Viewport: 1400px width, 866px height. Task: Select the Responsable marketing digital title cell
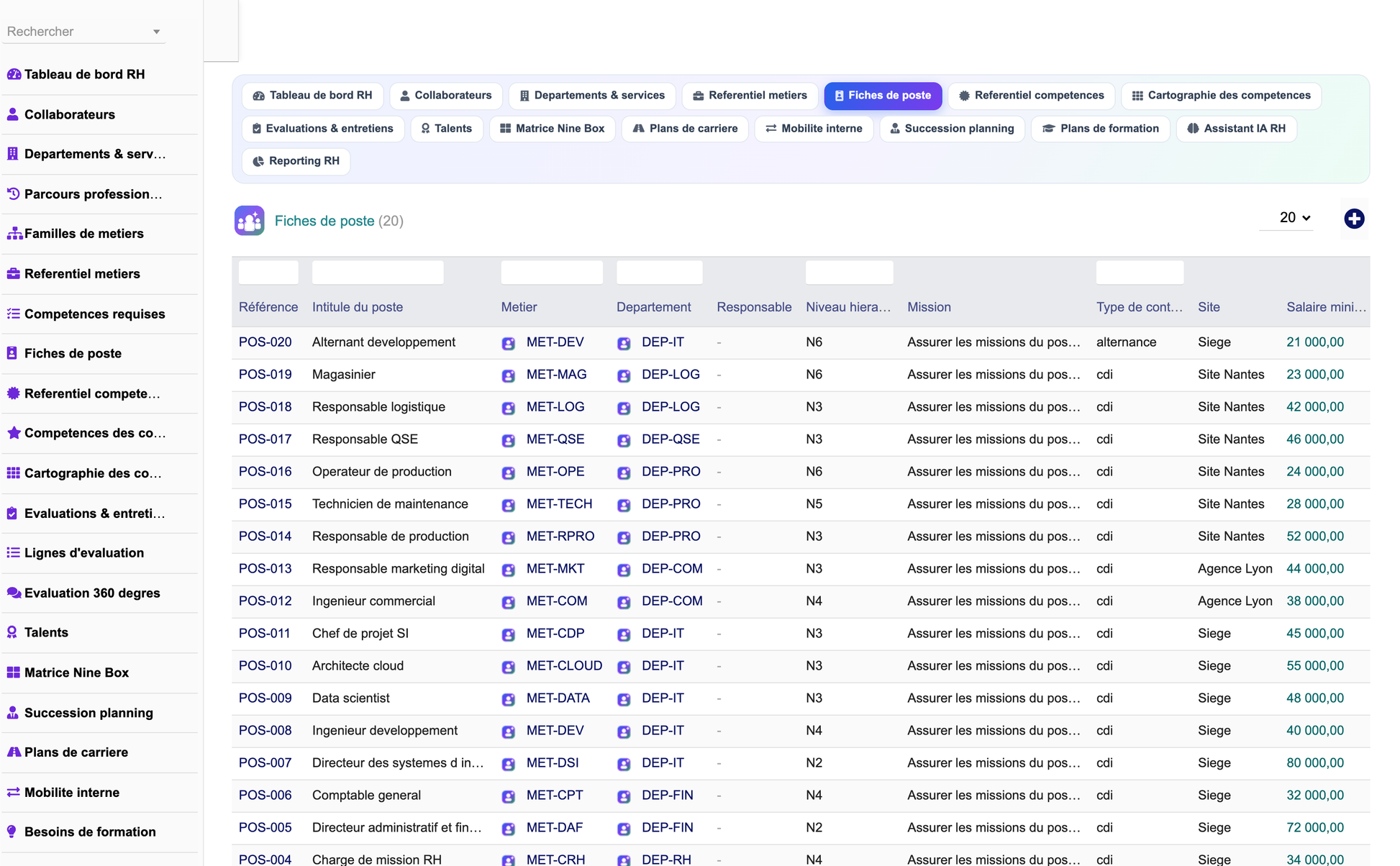pyautogui.click(x=399, y=569)
